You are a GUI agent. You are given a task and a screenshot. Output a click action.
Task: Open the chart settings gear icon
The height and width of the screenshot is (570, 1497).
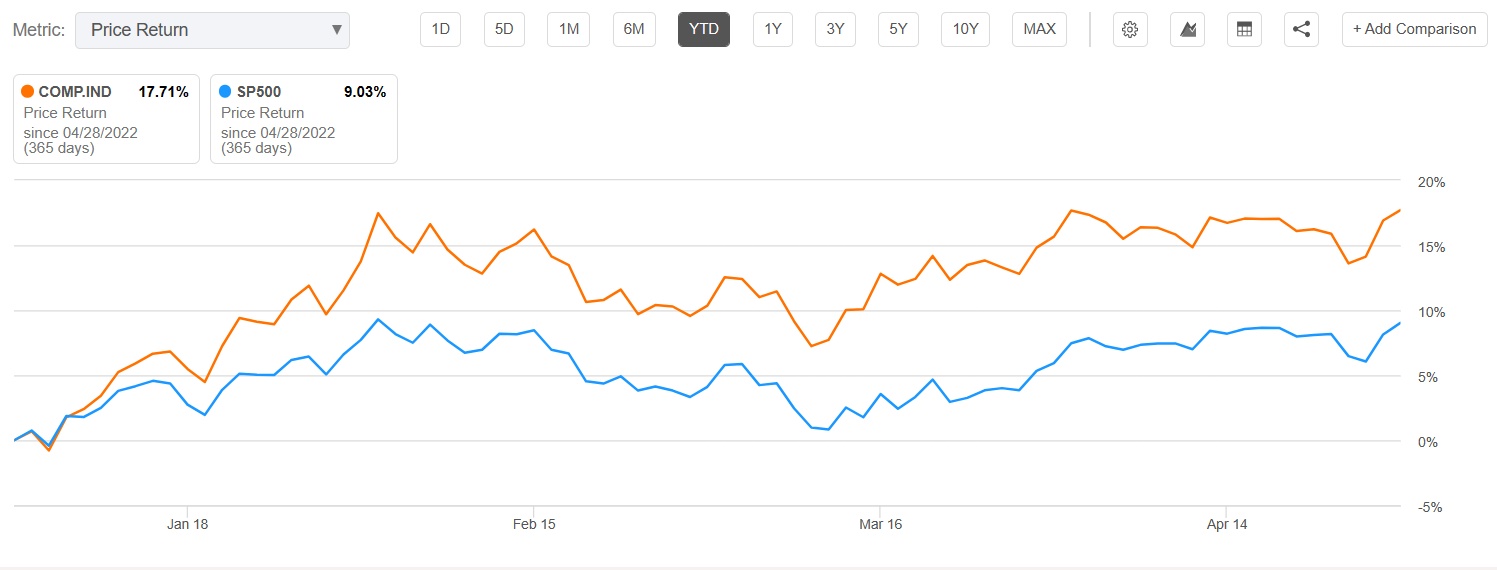click(1130, 29)
